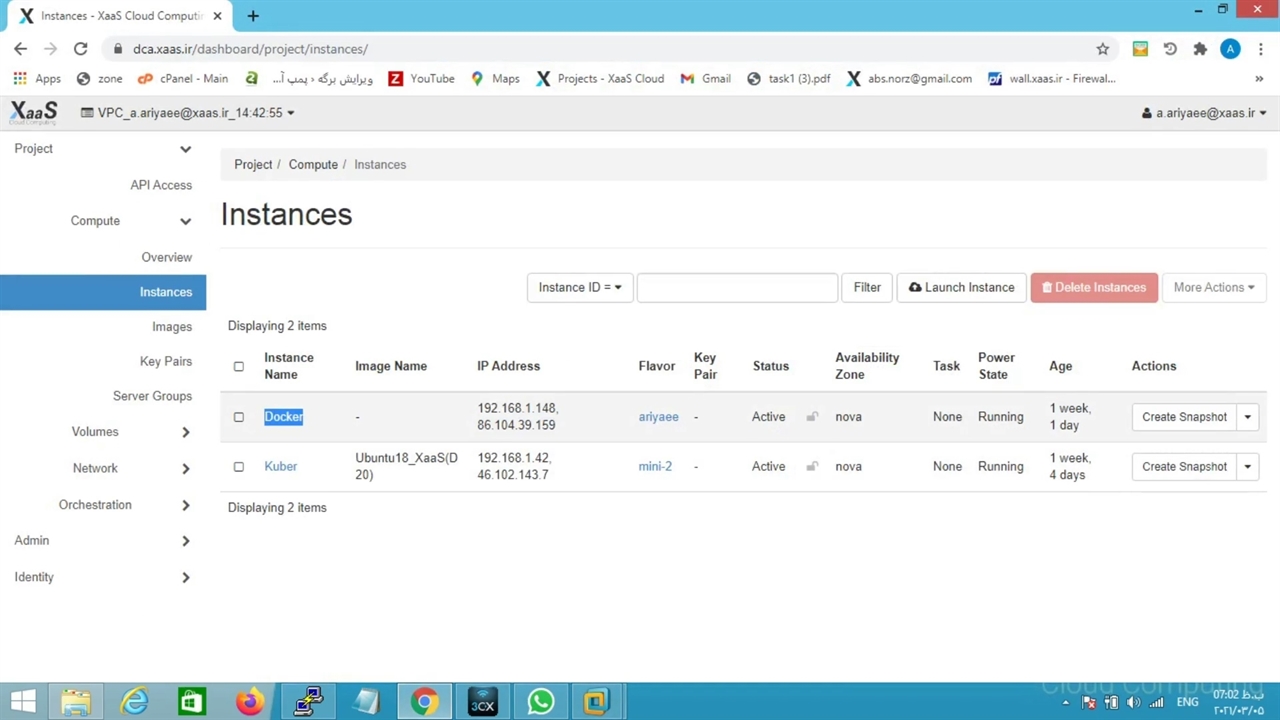This screenshot has height=720, width=1280.
Task: Click the XaaS logo in header
Action: (x=34, y=113)
